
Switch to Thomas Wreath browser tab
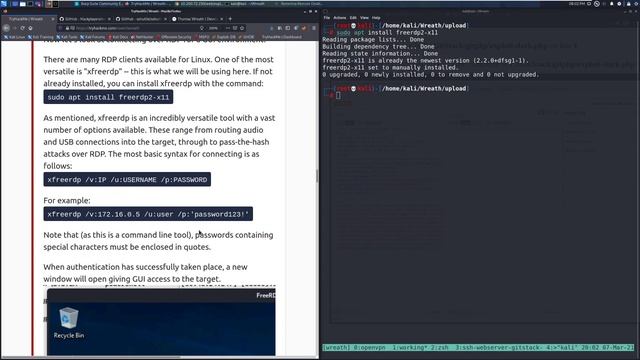pos(198,19)
